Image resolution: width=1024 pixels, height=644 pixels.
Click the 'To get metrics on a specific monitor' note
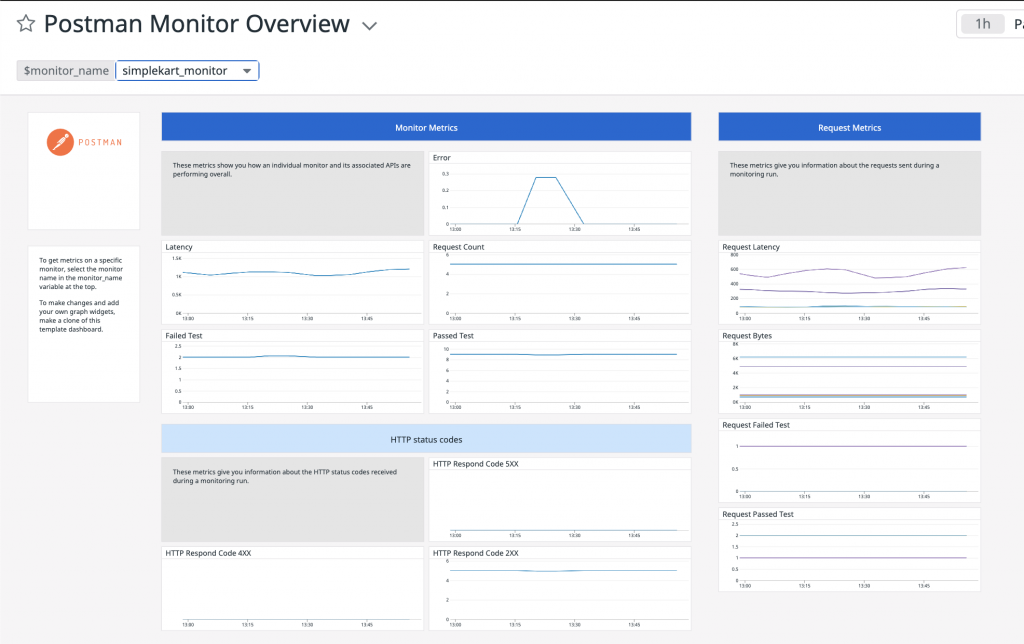81,273
